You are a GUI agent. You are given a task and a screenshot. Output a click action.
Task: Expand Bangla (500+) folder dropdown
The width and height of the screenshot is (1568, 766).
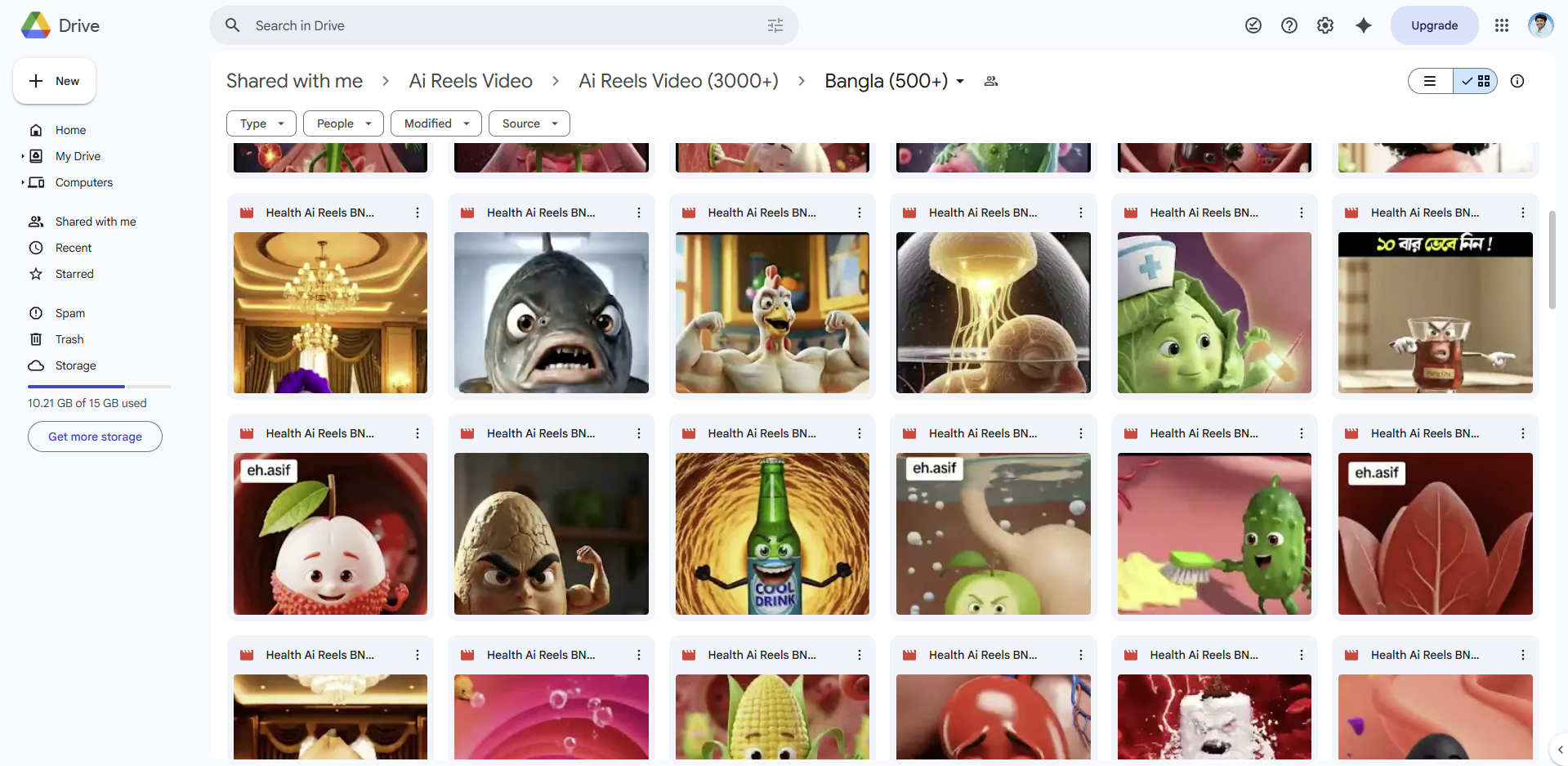pos(960,81)
